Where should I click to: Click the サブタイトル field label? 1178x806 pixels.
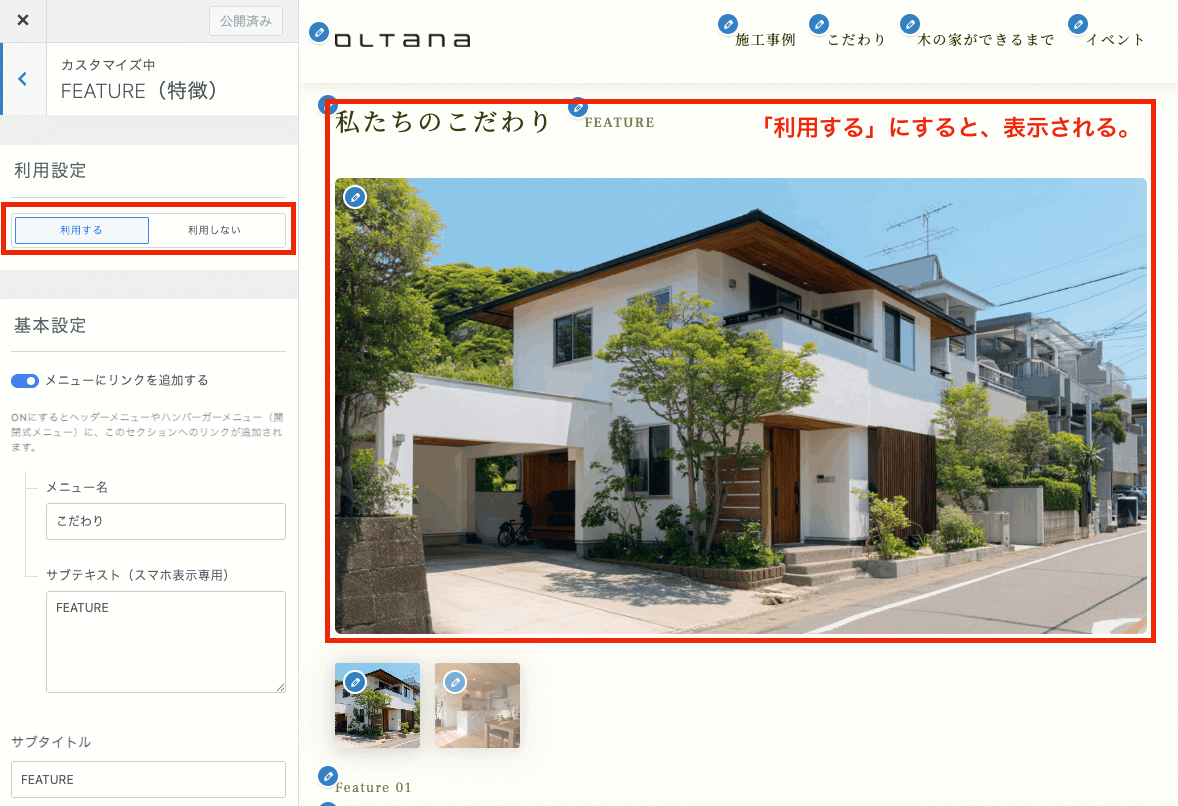51,742
